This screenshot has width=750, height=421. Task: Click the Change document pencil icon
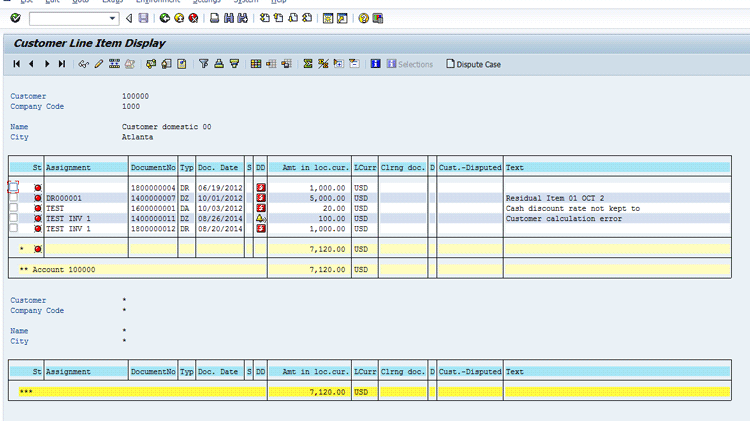tap(100, 64)
